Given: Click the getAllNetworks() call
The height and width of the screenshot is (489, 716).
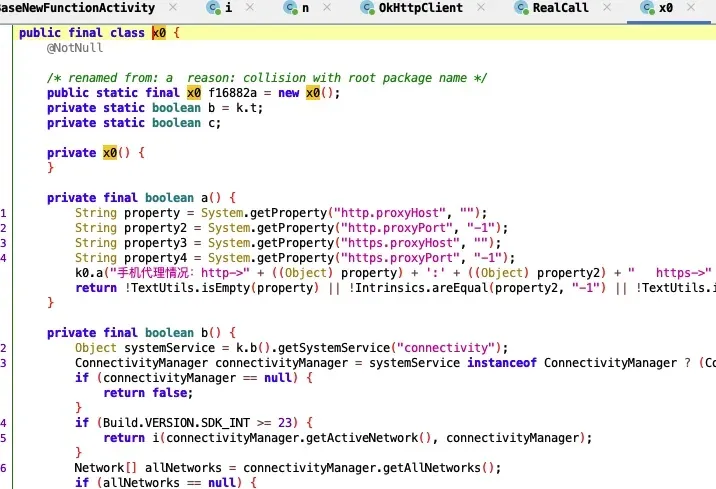Looking at the screenshot, I should 438,468.
